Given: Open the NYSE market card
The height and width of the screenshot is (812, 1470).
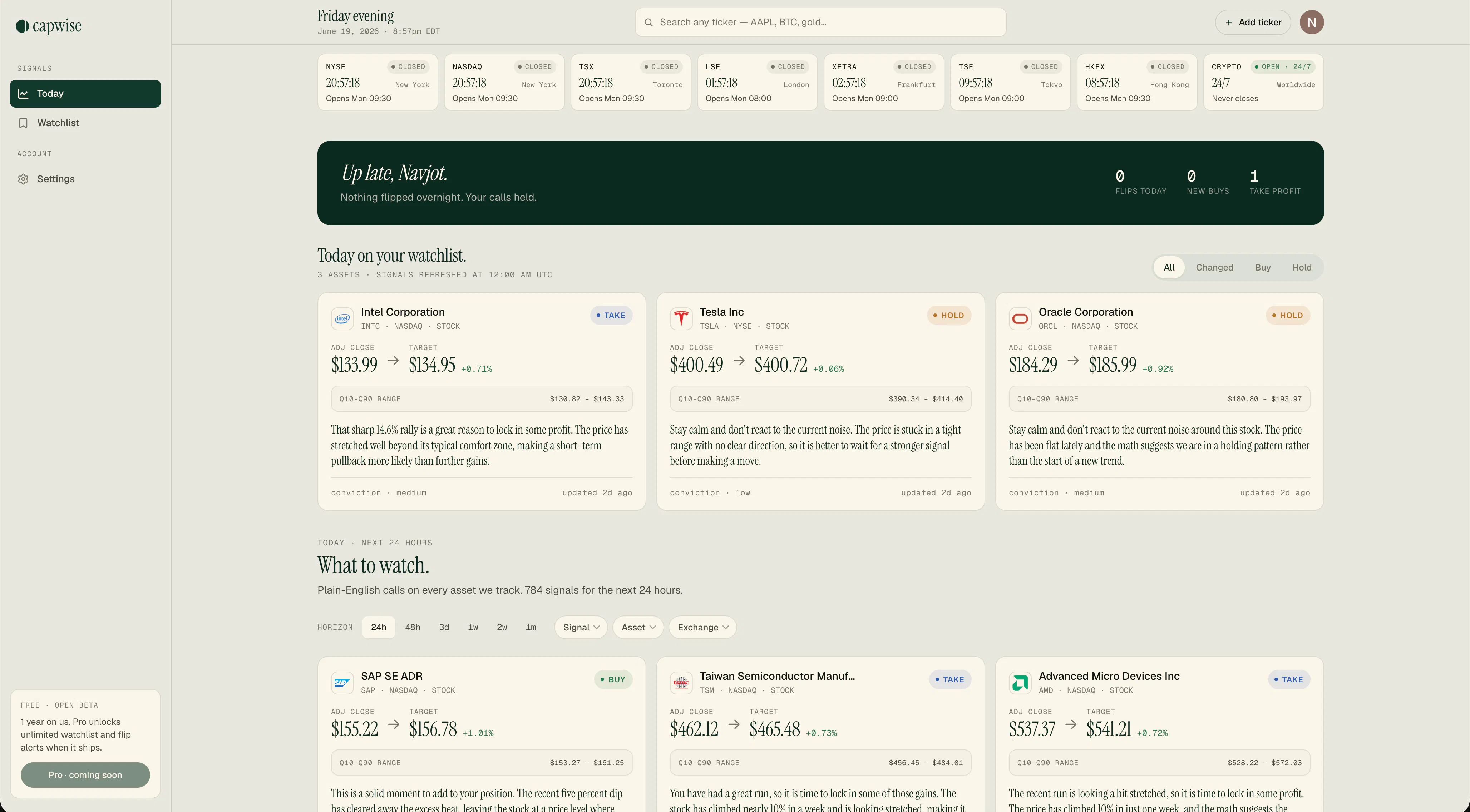Looking at the screenshot, I should pyautogui.click(x=377, y=82).
